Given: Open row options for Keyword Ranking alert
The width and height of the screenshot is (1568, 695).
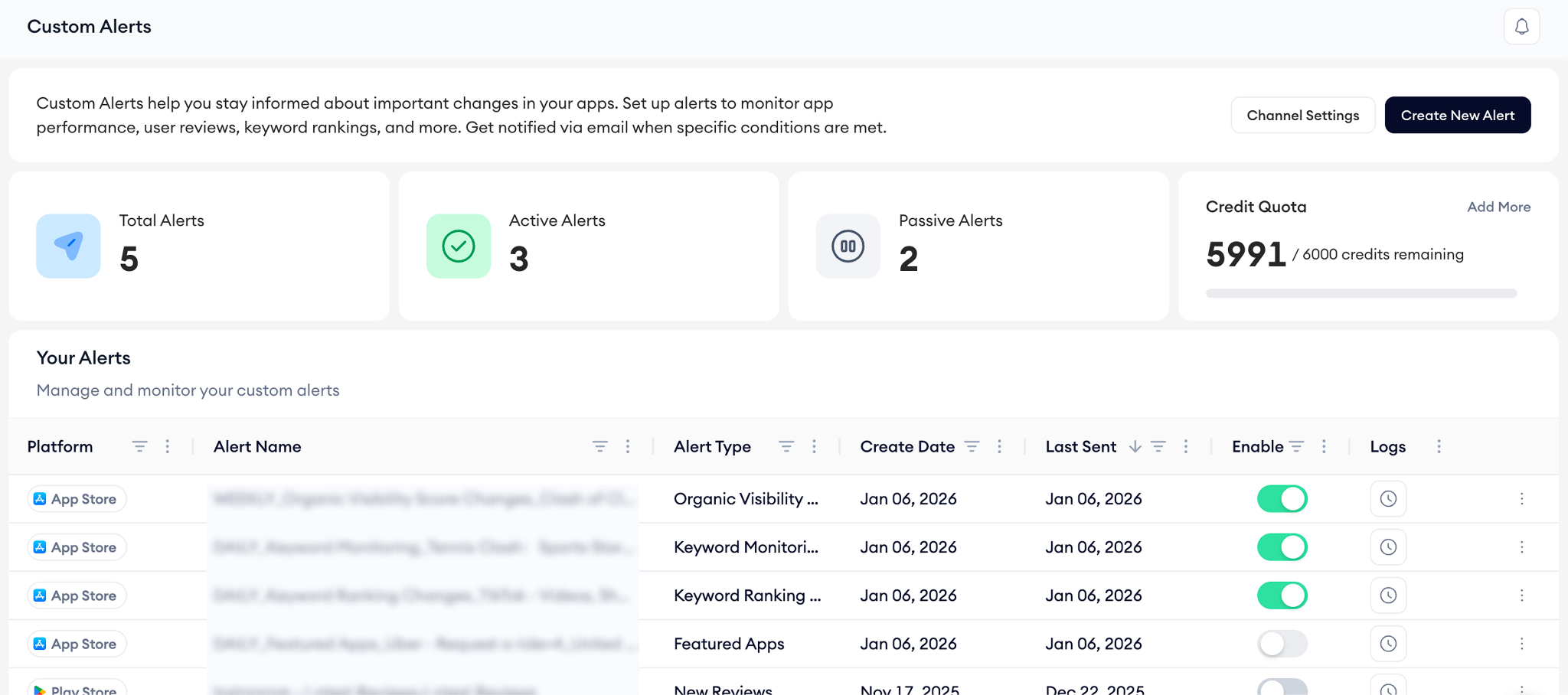Looking at the screenshot, I should pos(1521,595).
